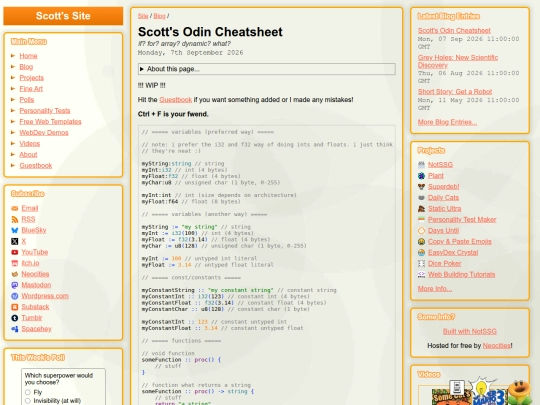Open Short Story: Get a Robot entry
Screen dimensions: 540x405
(455, 92)
